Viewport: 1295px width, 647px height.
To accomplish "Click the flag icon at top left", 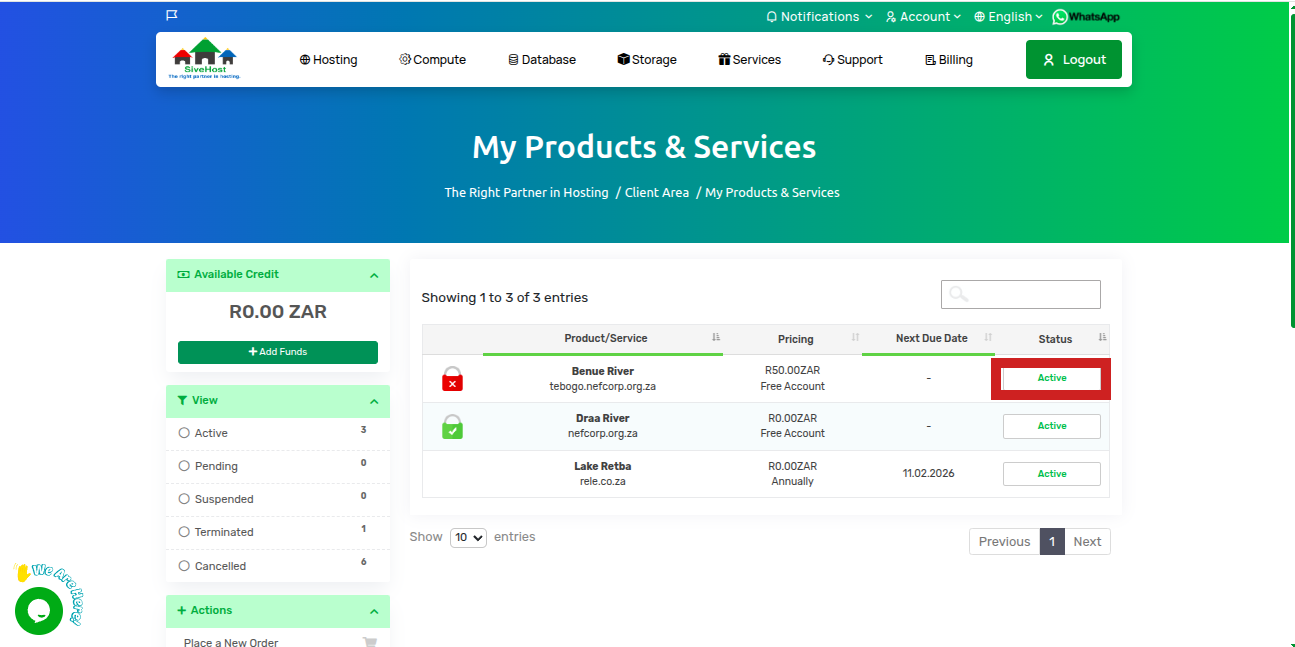I will pyautogui.click(x=172, y=16).
